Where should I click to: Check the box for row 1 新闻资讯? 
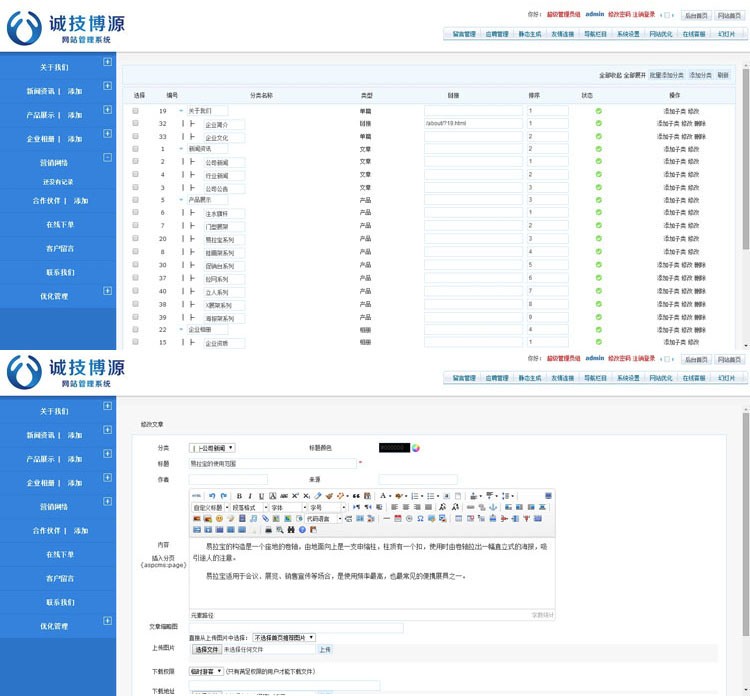[136, 148]
